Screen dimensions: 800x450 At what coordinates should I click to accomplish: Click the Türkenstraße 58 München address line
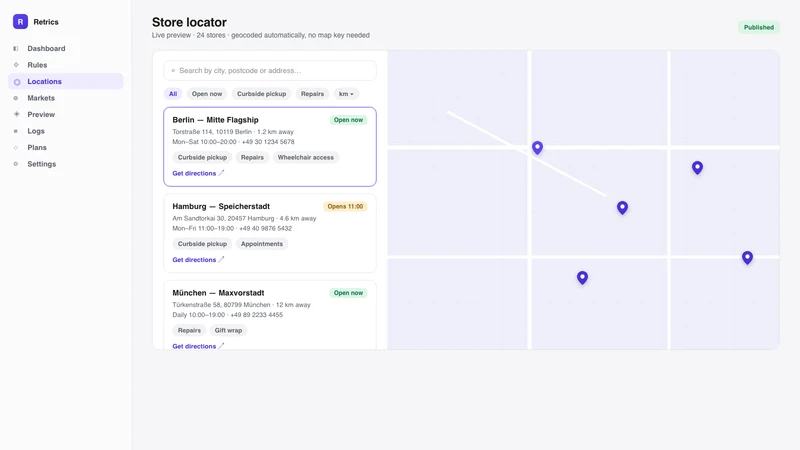(x=241, y=305)
